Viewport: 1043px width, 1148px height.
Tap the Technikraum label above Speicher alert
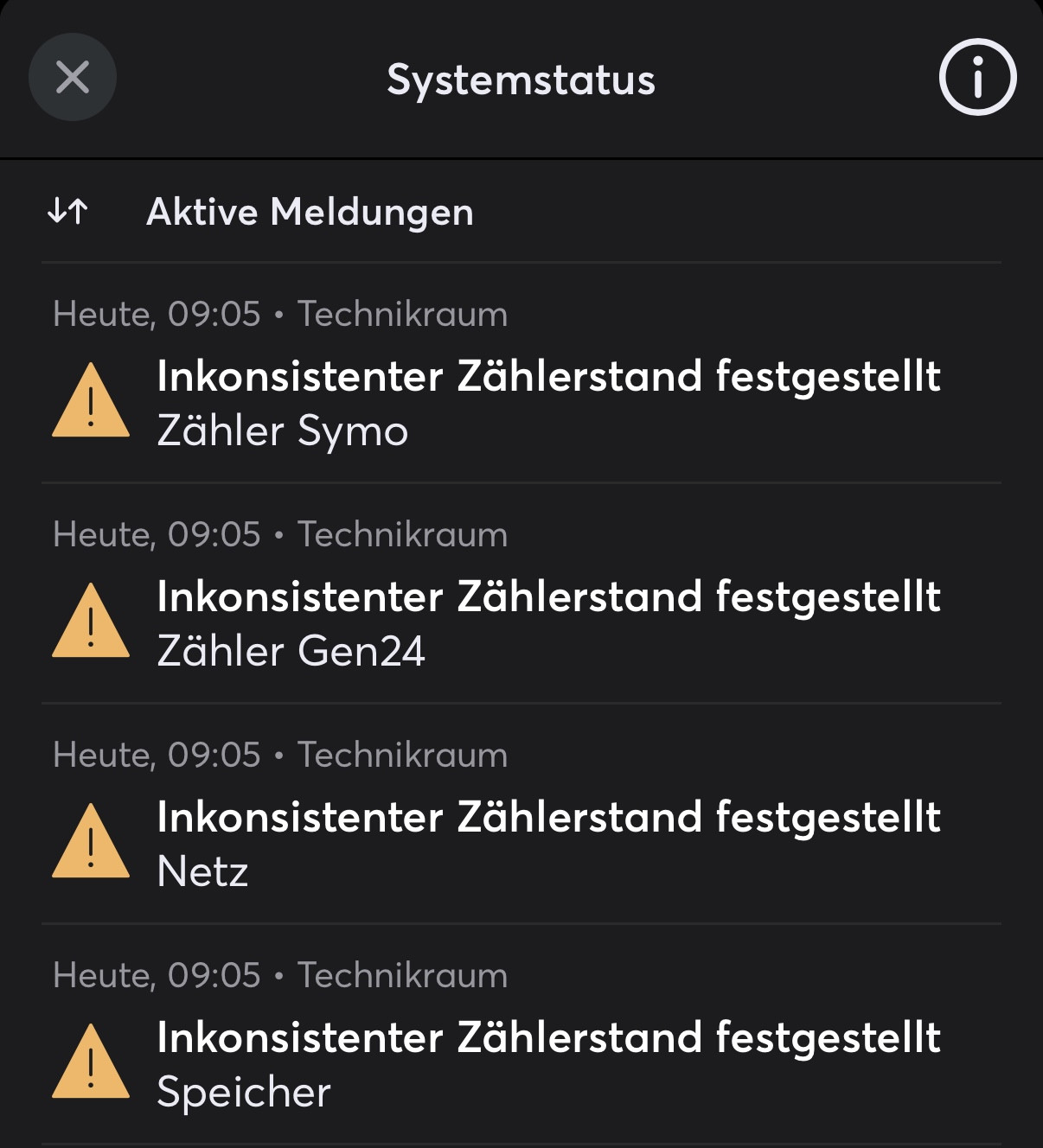click(402, 976)
